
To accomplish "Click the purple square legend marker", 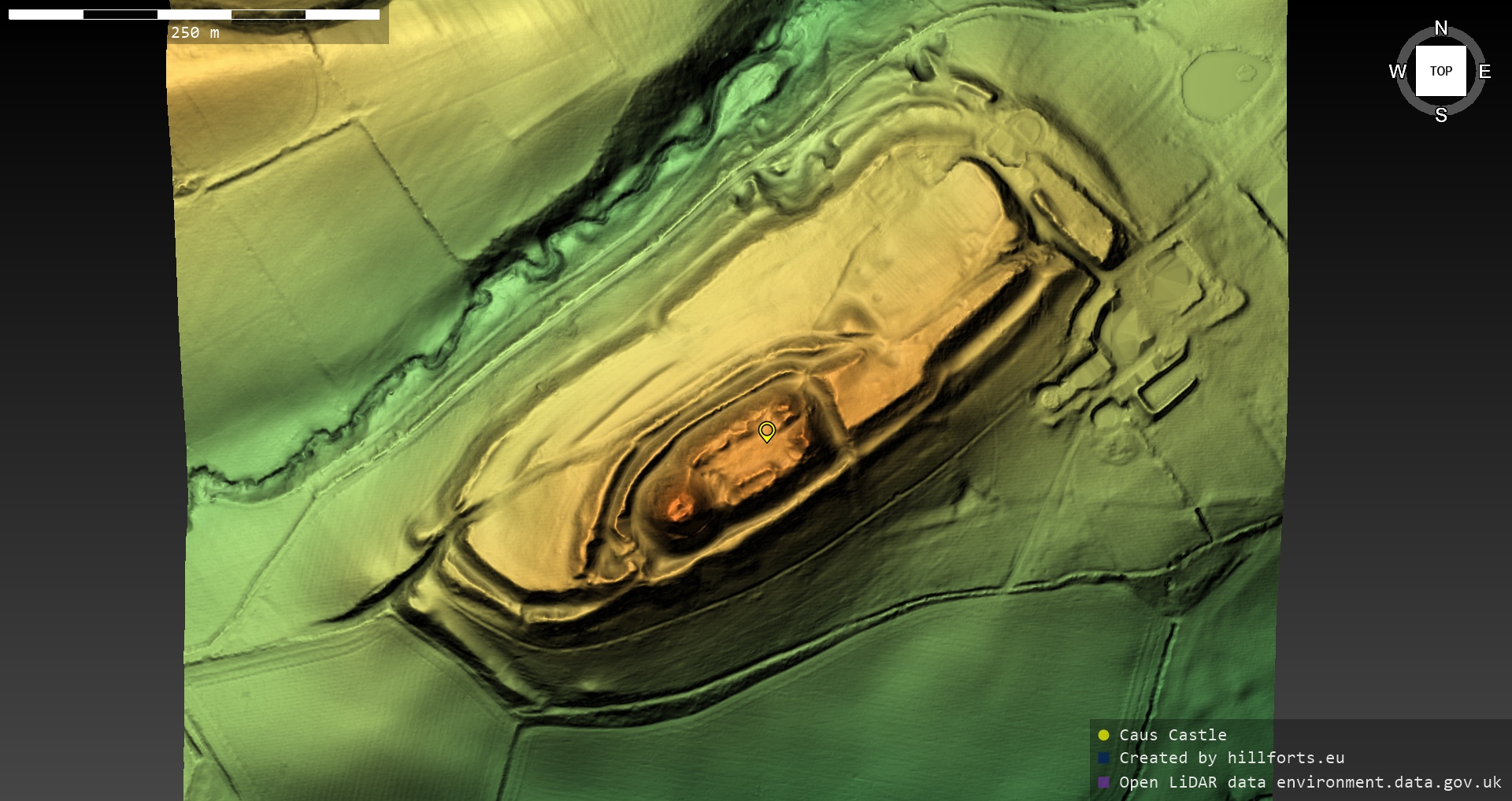I will [1103, 782].
